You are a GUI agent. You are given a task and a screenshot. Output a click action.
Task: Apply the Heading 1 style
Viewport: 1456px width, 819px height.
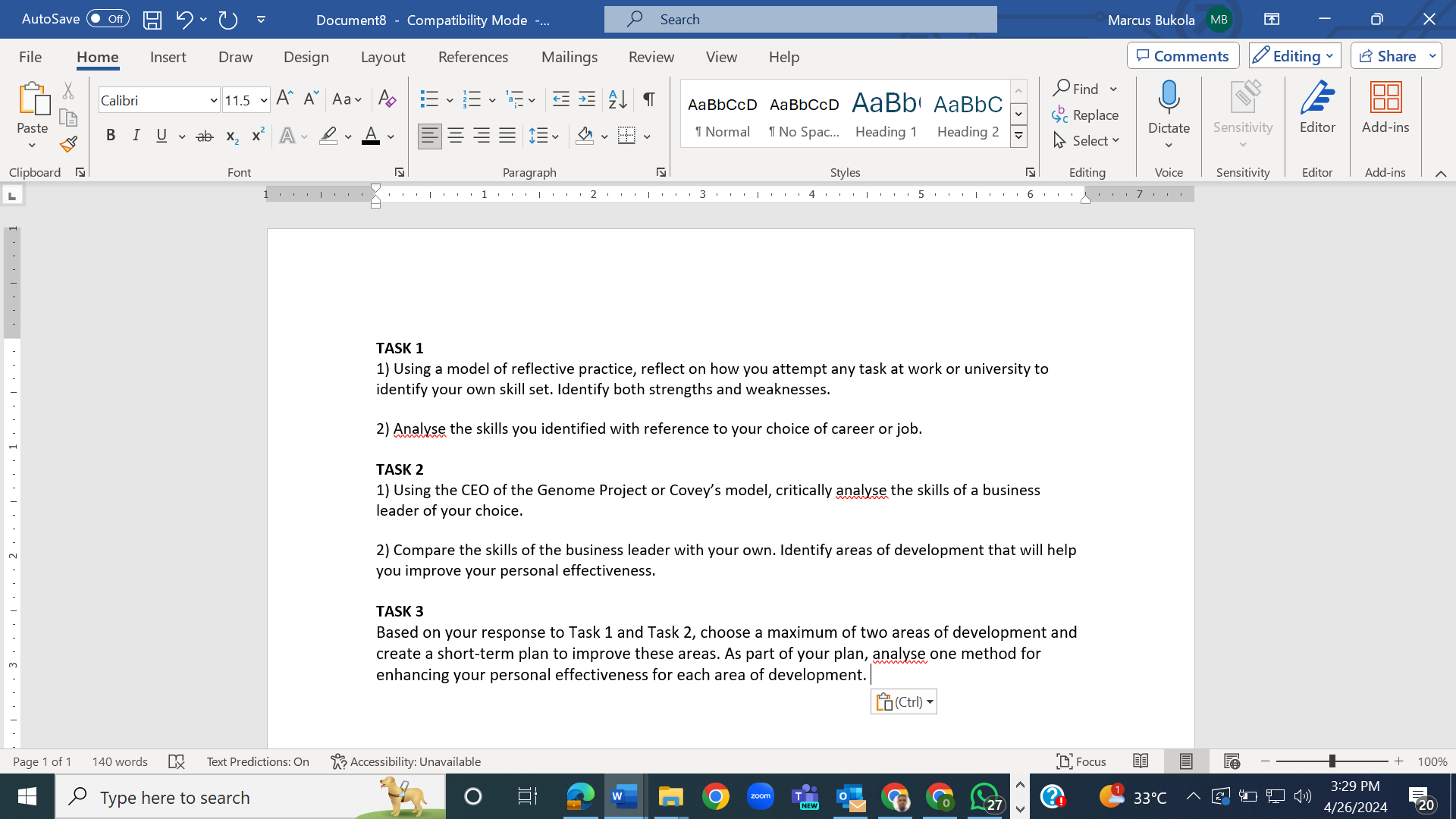coord(885,114)
